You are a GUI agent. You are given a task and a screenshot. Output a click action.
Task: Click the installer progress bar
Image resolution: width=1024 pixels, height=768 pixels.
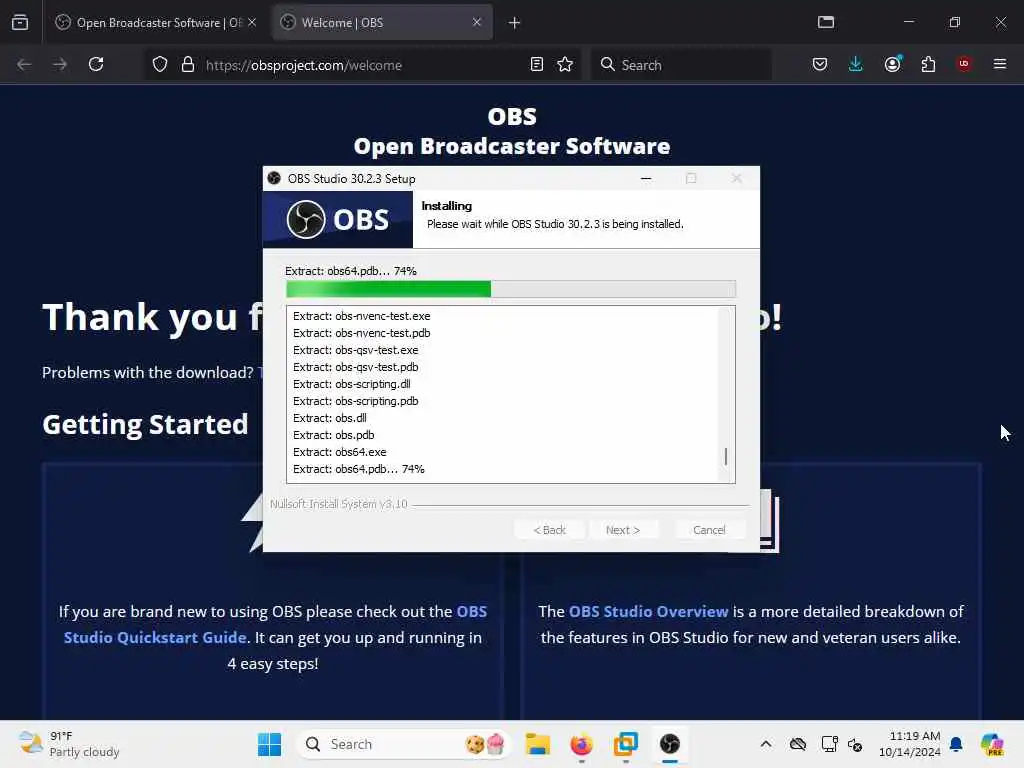click(511, 289)
